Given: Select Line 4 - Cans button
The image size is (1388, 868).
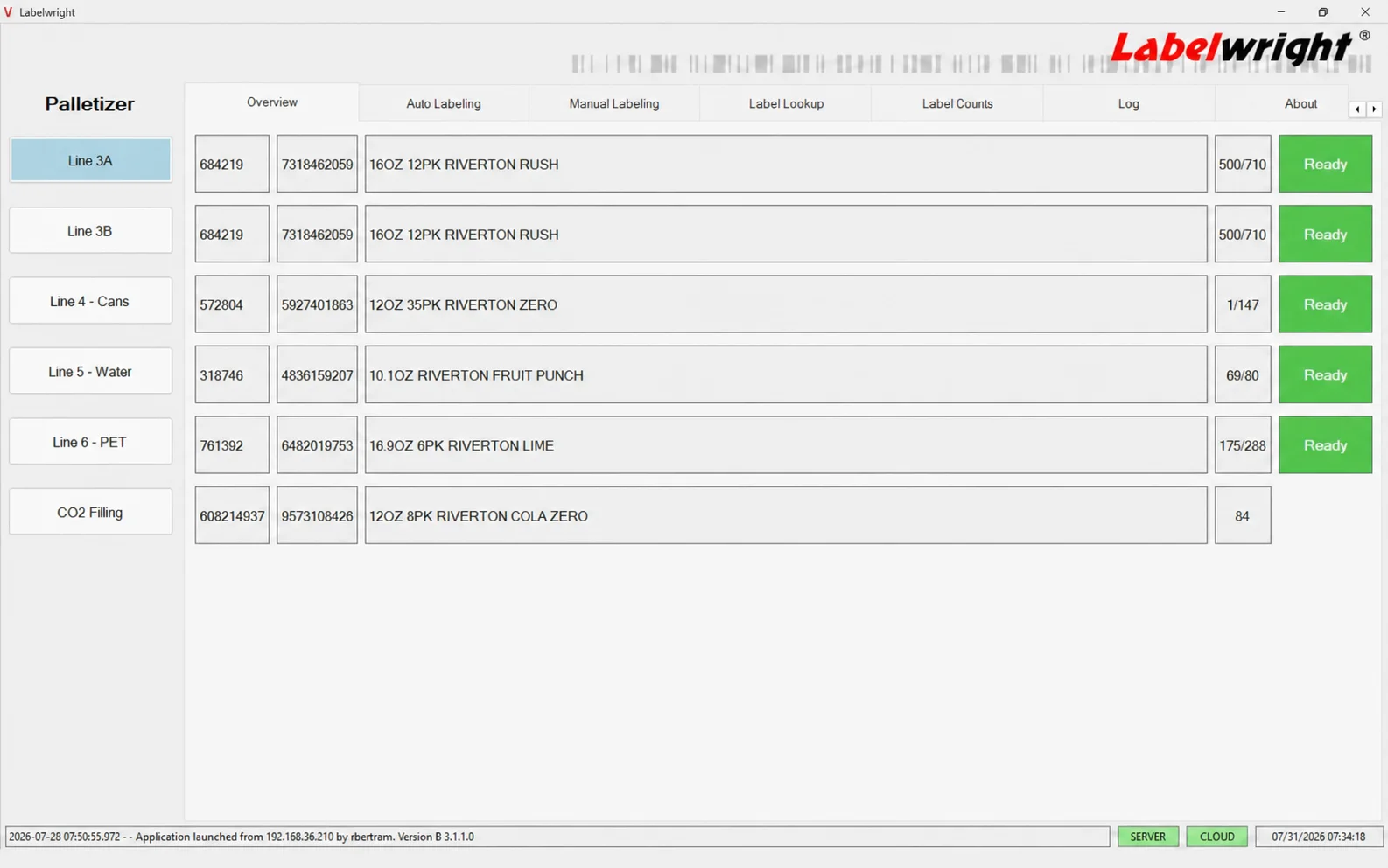Looking at the screenshot, I should point(90,301).
